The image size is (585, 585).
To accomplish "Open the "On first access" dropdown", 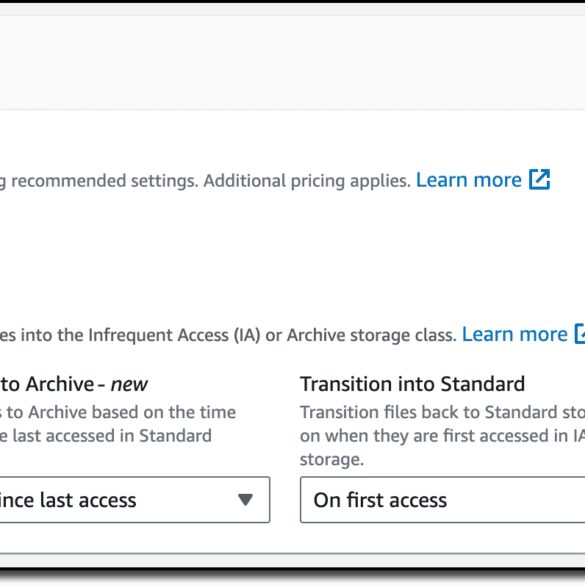I will 442,500.
